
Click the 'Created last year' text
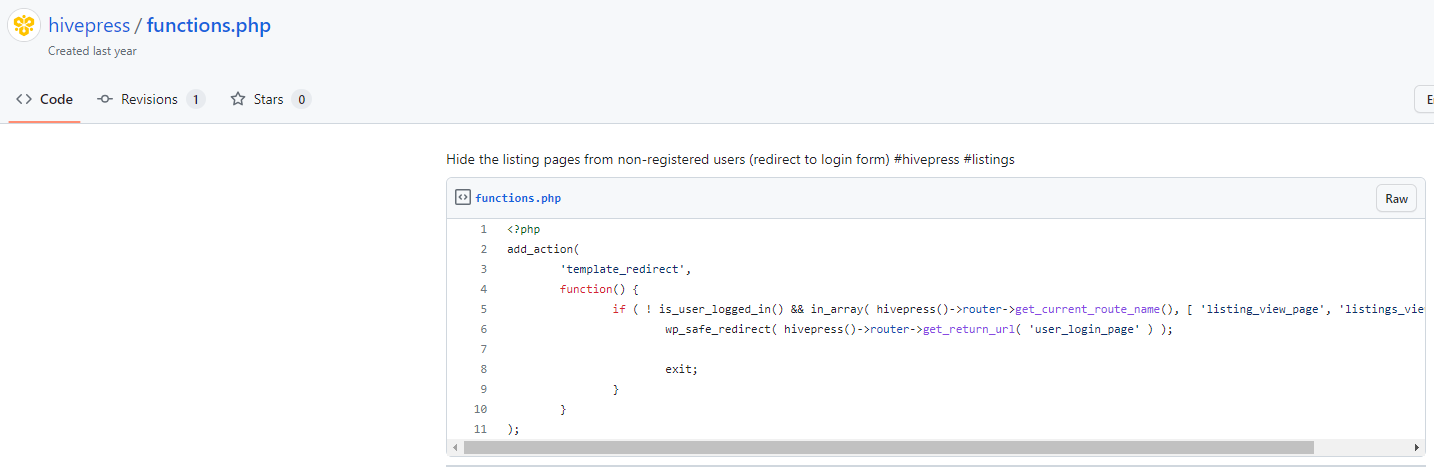pos(92,51)
